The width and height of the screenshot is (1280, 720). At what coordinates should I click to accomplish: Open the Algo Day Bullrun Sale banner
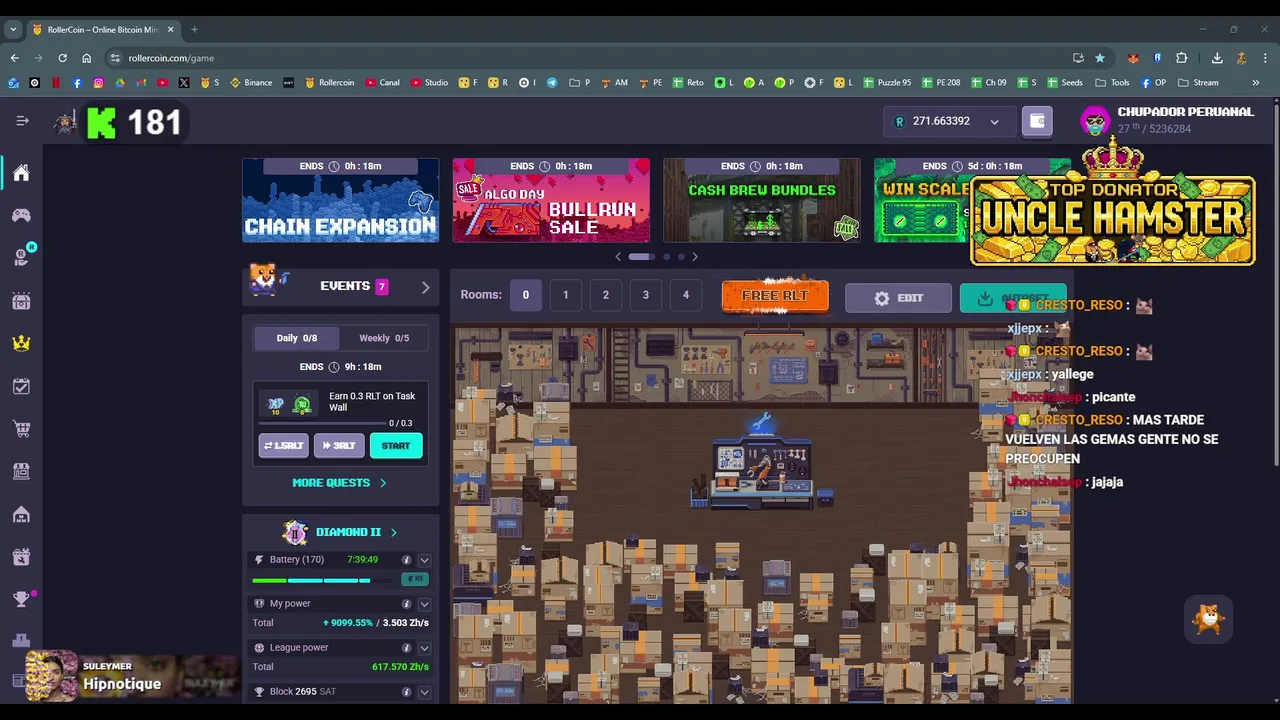tap(551, 200)
